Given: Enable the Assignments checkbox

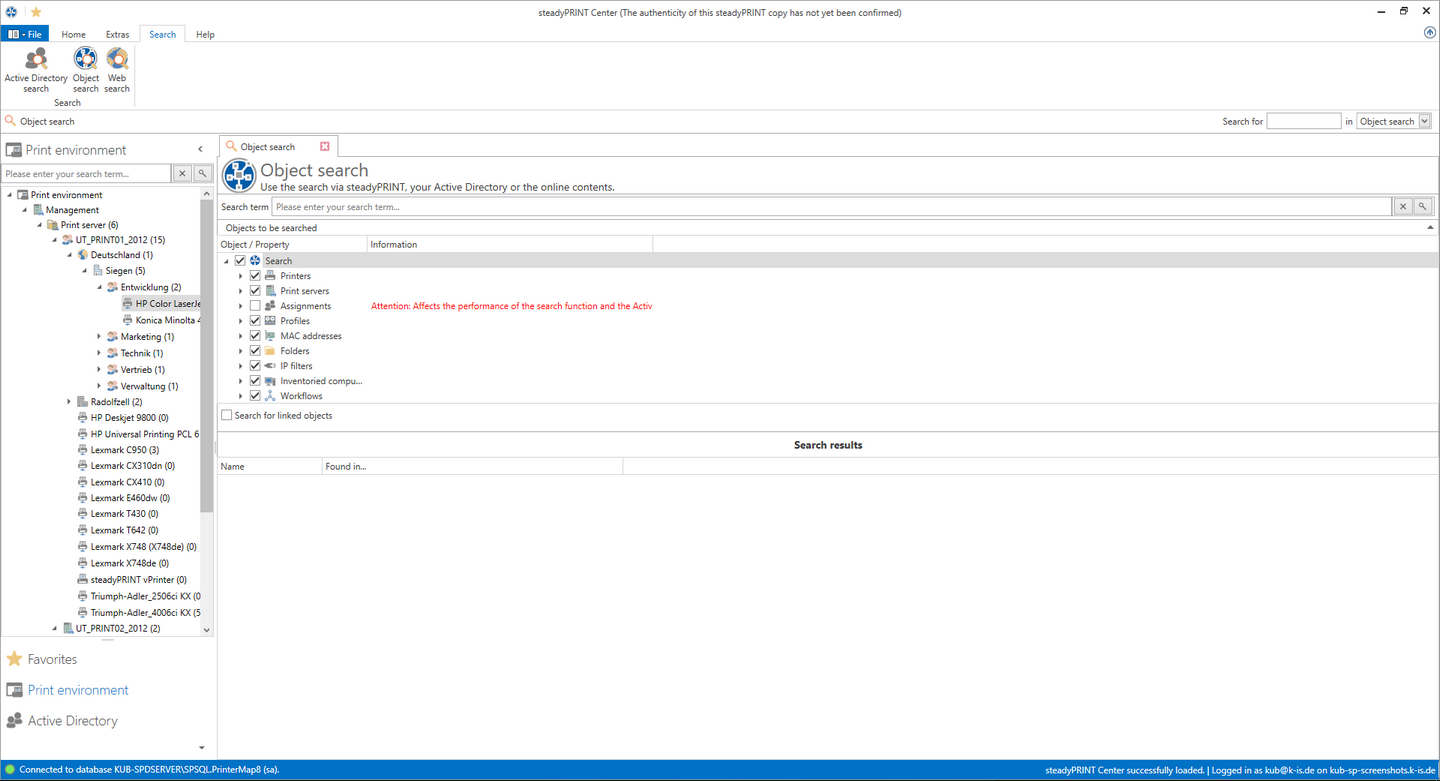Looking at the screenshot, I should tap(256, 306).
